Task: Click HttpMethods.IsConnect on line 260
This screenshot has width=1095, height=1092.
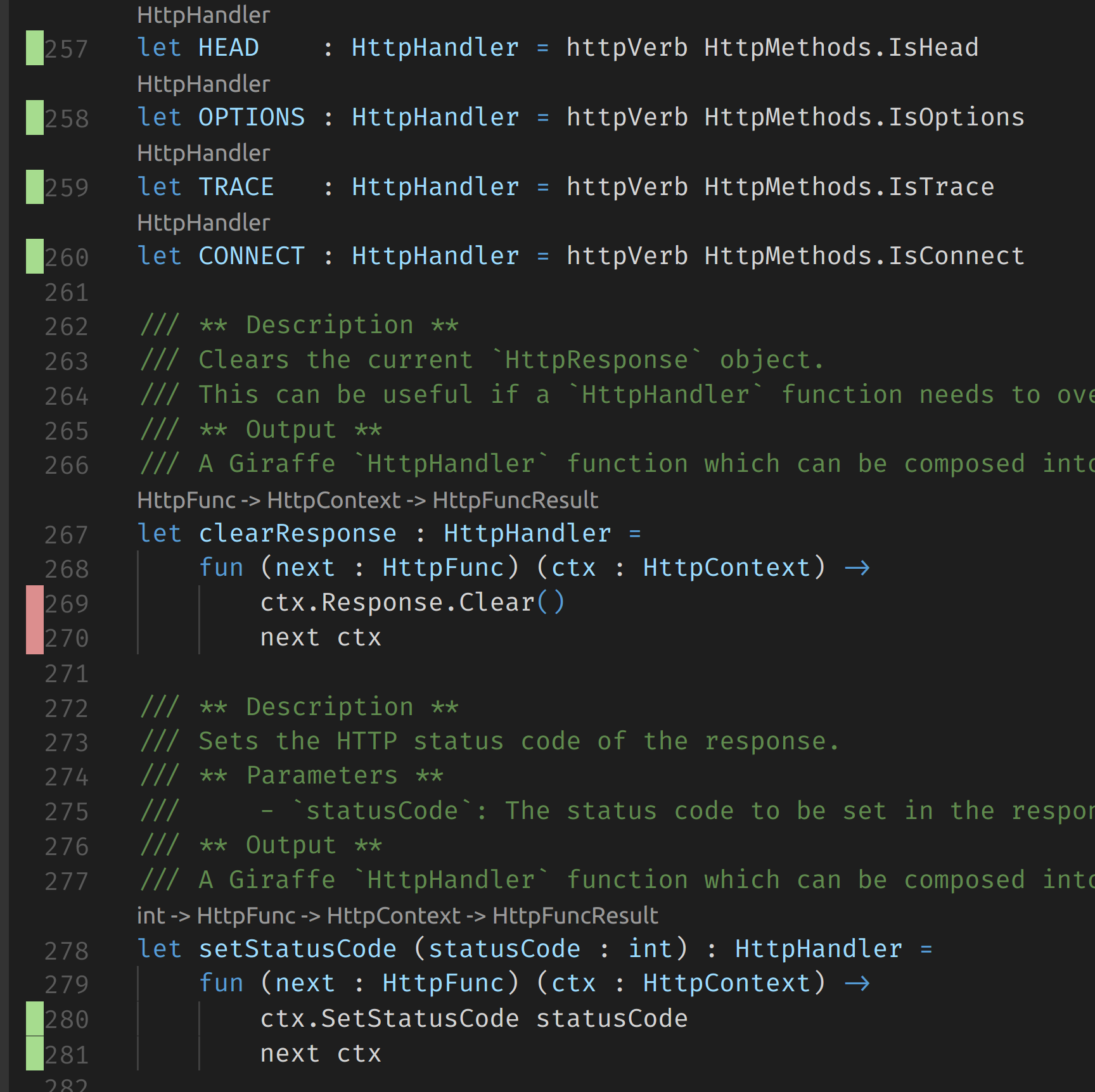Action: pyautogui.click(x=864, y=256)
